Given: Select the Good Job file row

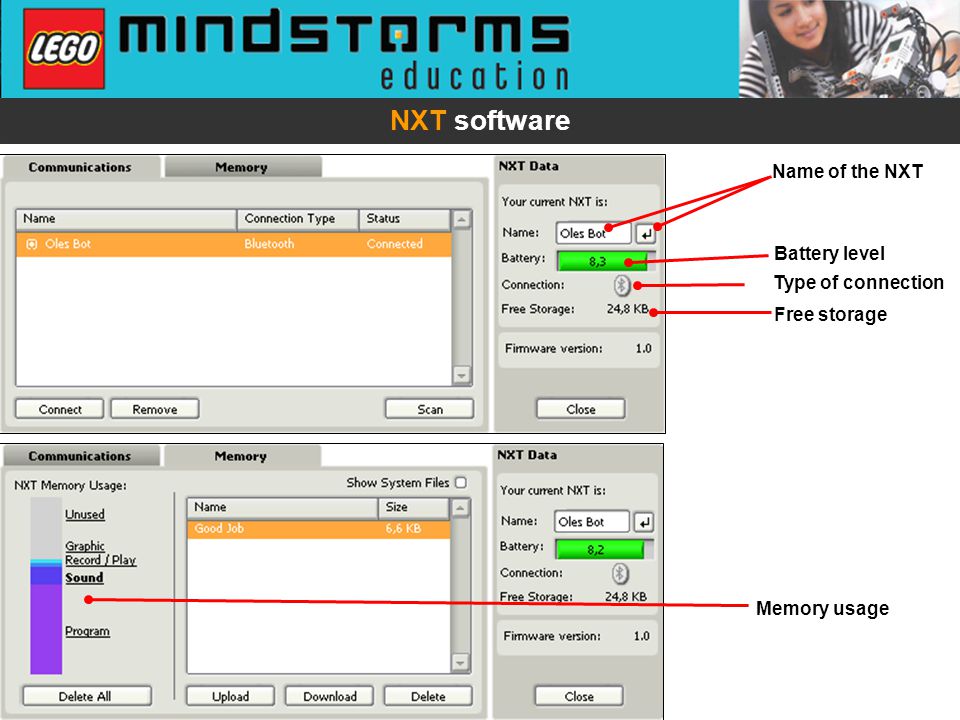Looking at the screenshot, I should tap(318, 528).
